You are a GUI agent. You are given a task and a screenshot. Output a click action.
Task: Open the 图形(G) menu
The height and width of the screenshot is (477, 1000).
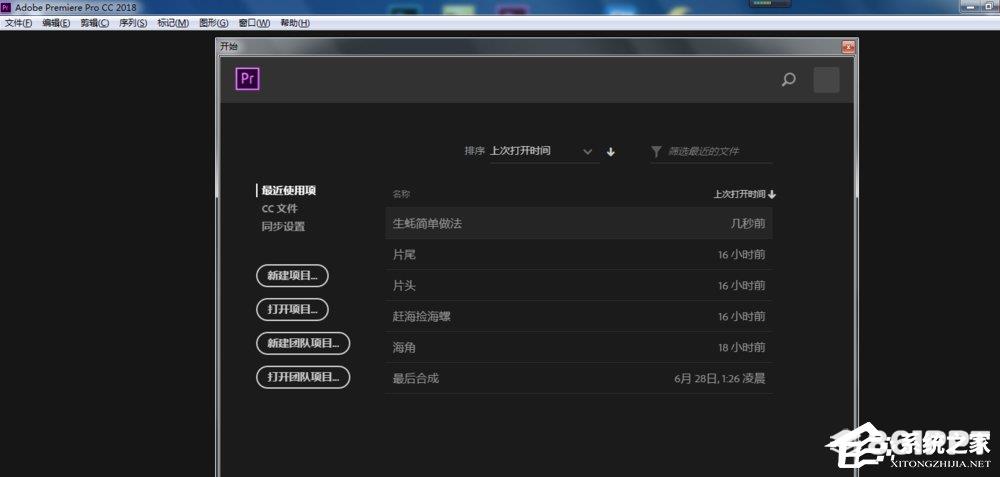tap(214, 23)
